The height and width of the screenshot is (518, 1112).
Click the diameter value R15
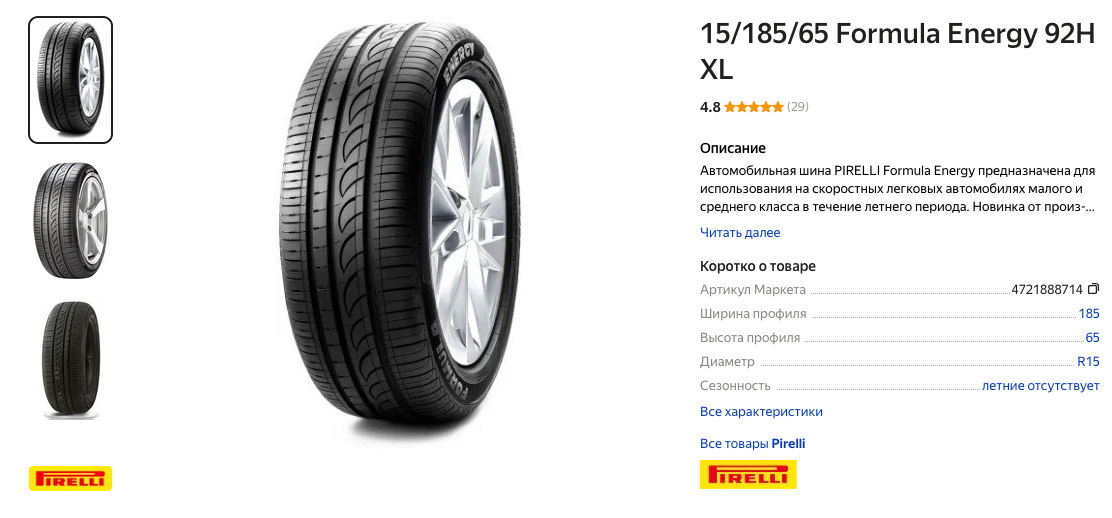pos(1088,362)
